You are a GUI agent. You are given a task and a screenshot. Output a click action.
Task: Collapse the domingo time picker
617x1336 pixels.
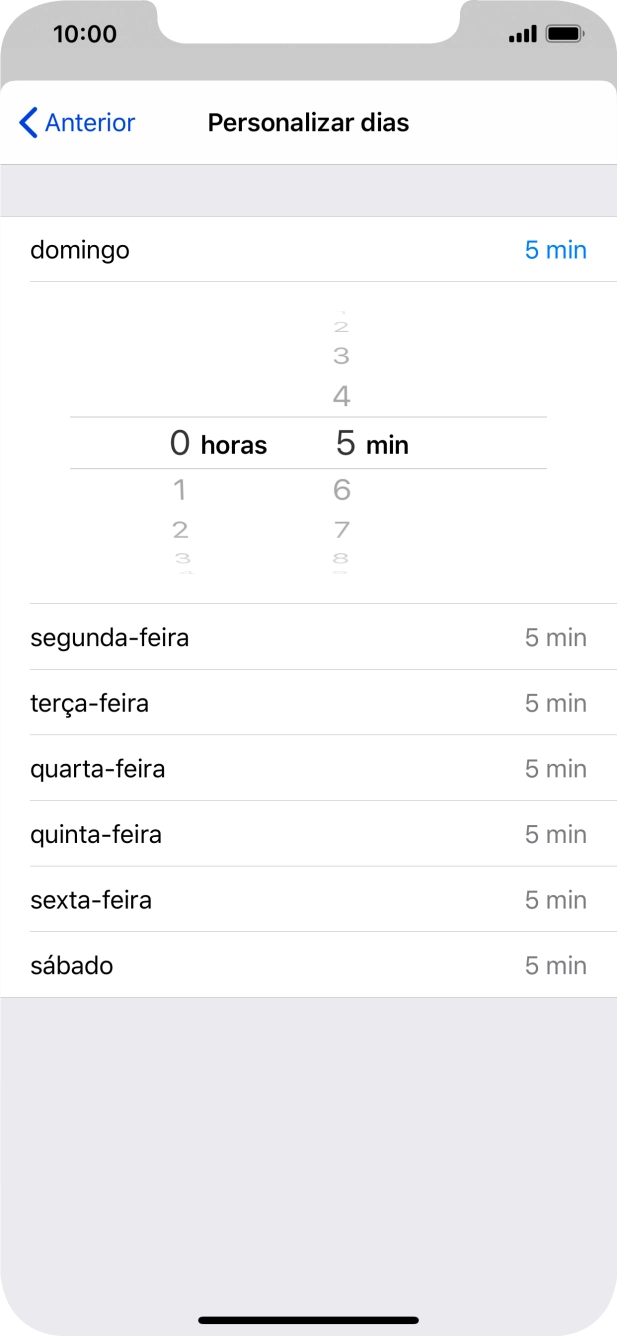[x=80, y=250]
